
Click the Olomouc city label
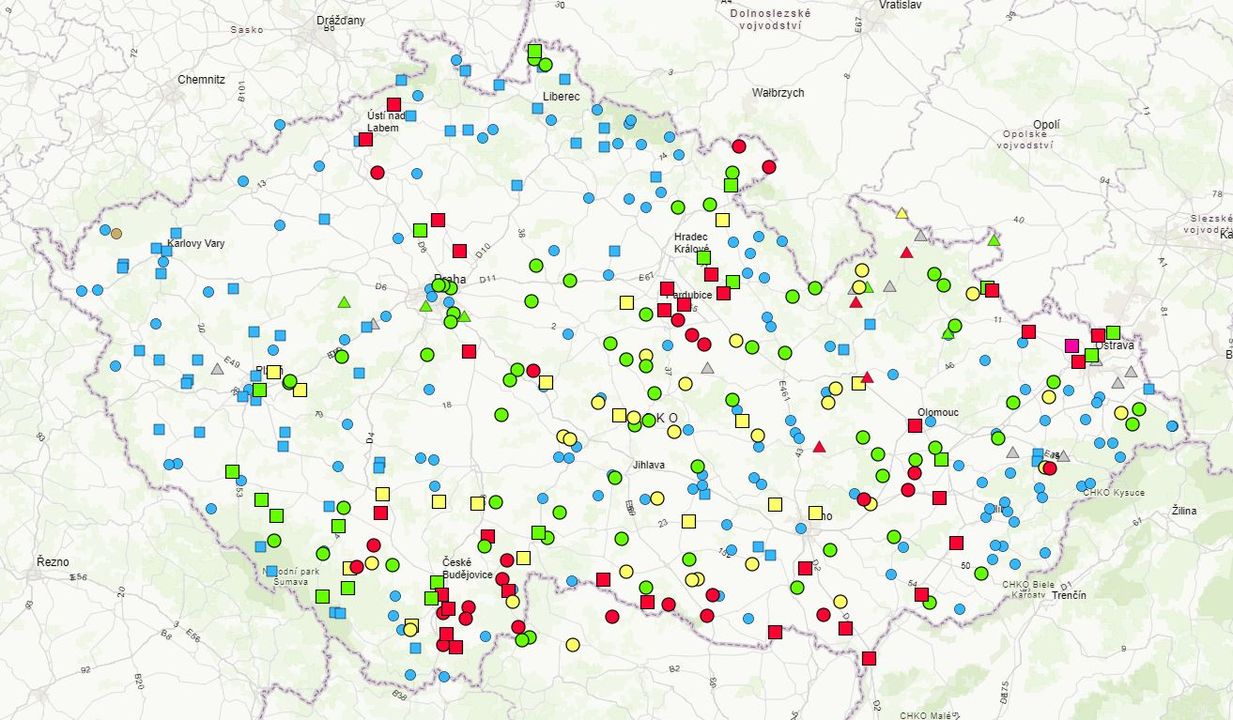940,413
